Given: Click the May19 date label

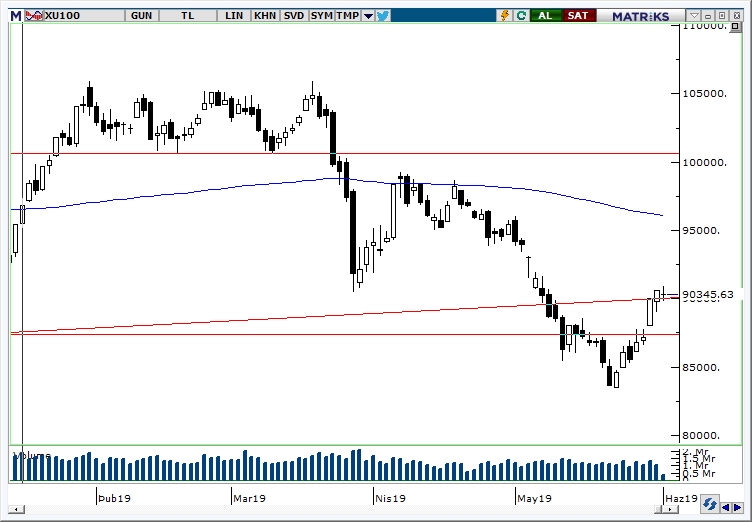Looking at the screenshot, I should click(534, 498).
